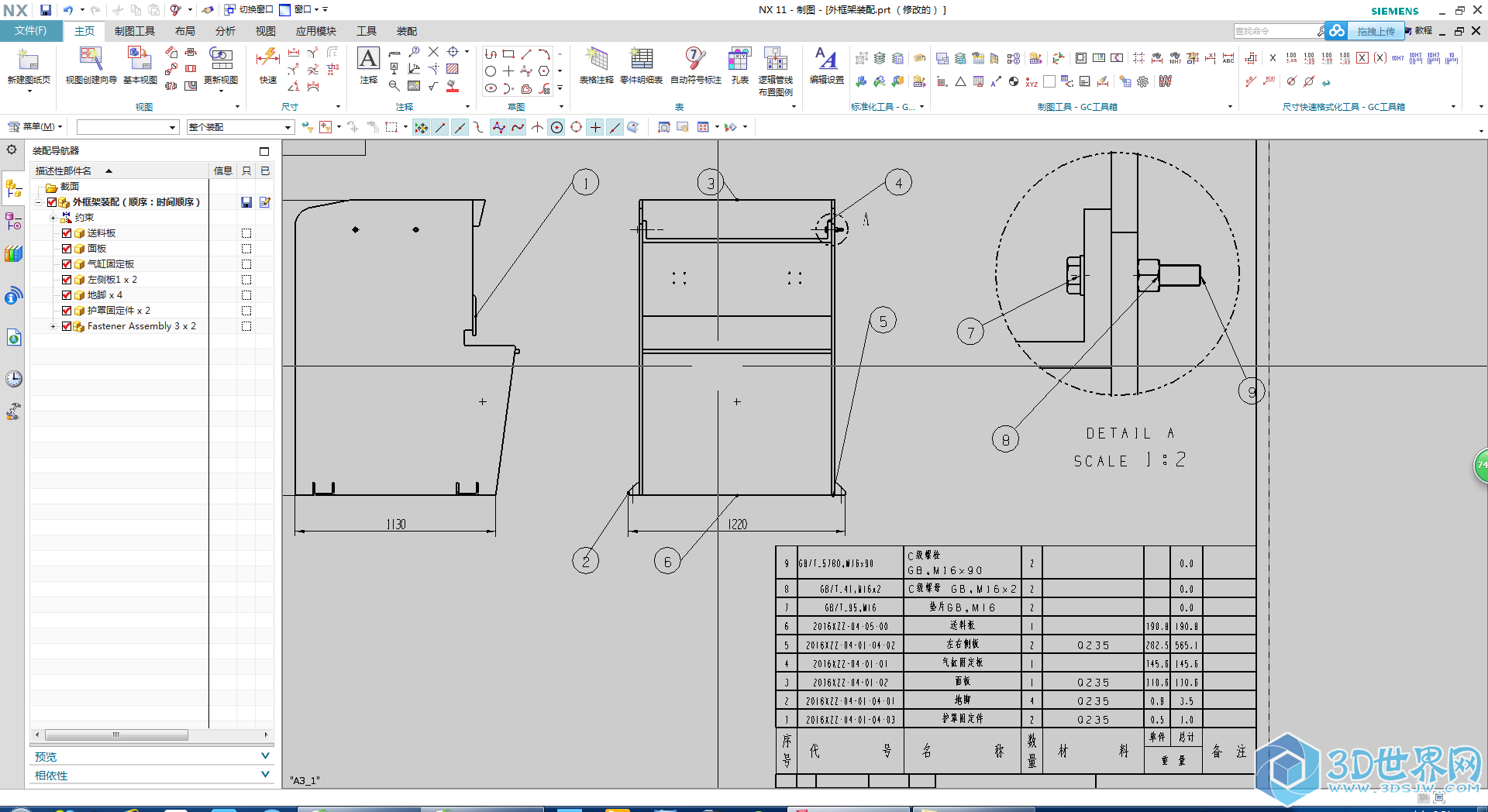The image size is (1488, 812).
Task: Click the Edit Settings (编辑设置) icon
Action: tap(826, 60)
